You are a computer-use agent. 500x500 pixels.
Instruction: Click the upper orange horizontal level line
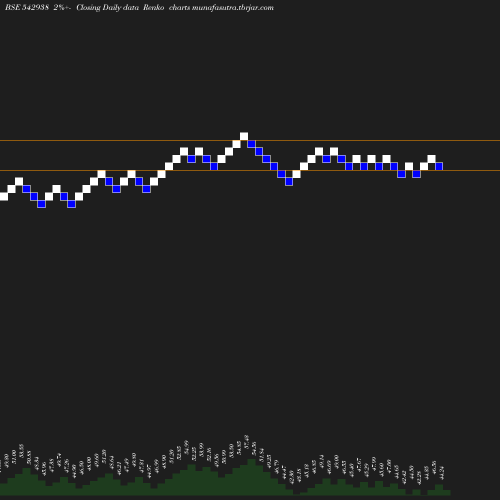click(250, 141)
